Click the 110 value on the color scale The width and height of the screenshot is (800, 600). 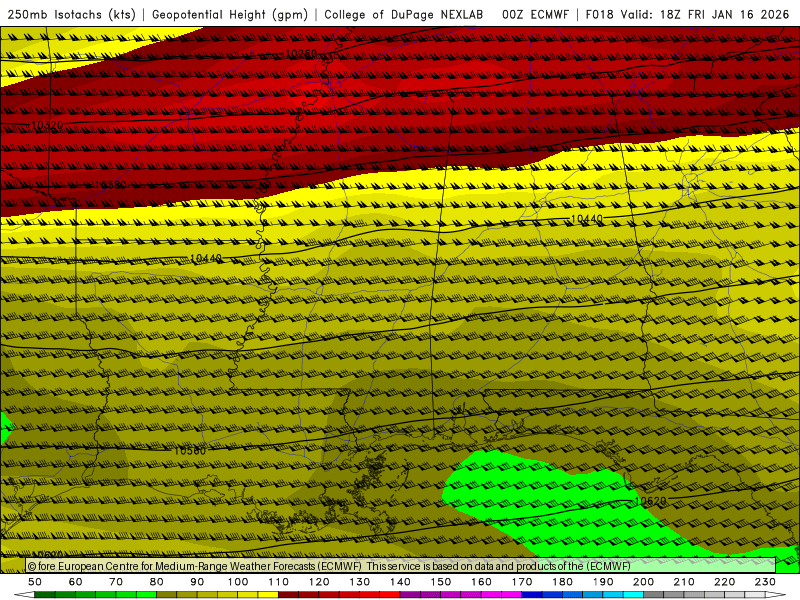[279, 582]
